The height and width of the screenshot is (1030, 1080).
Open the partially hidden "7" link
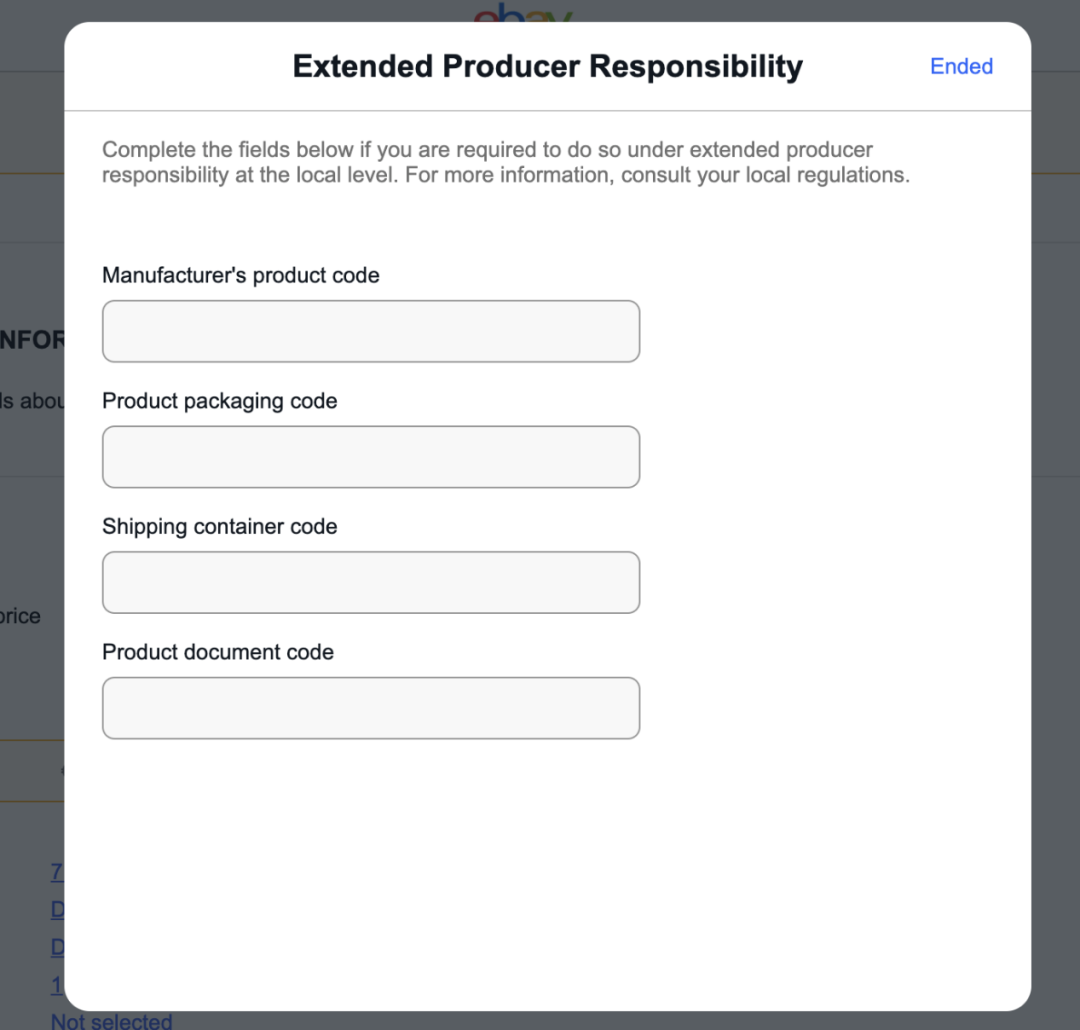(x=57, y=872)
